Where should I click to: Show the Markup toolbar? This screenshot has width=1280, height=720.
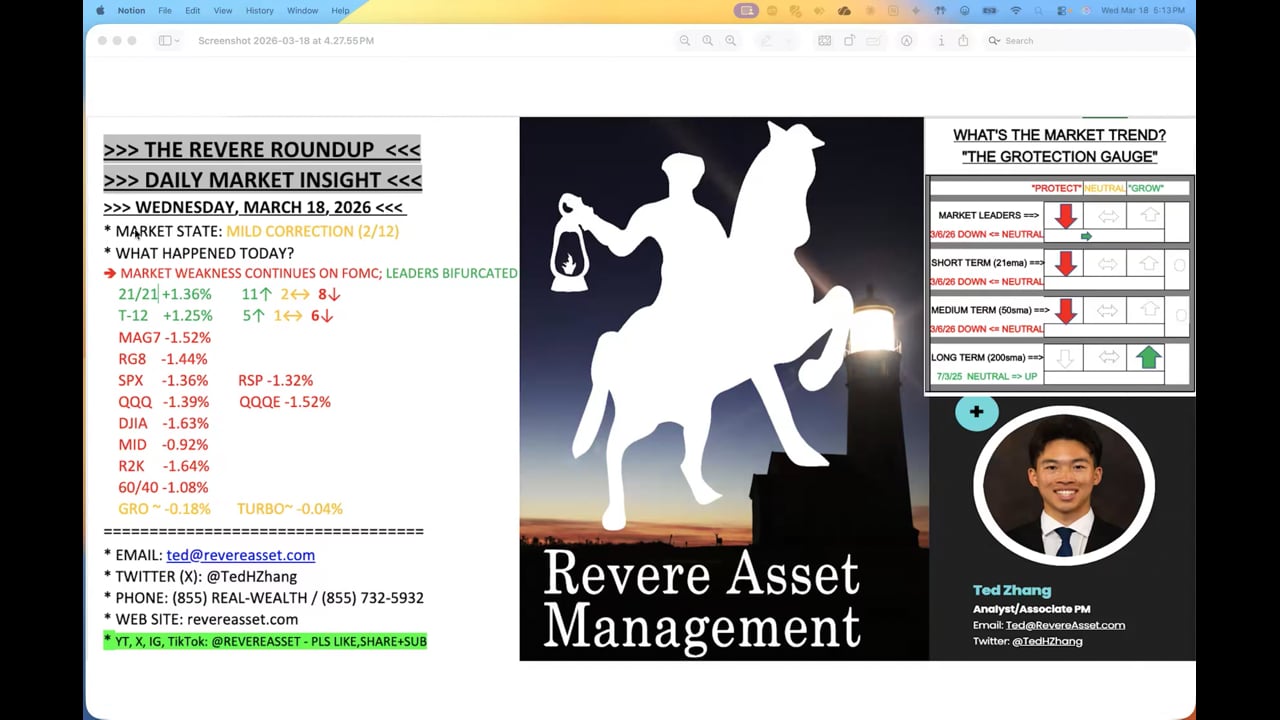point(907,41)
